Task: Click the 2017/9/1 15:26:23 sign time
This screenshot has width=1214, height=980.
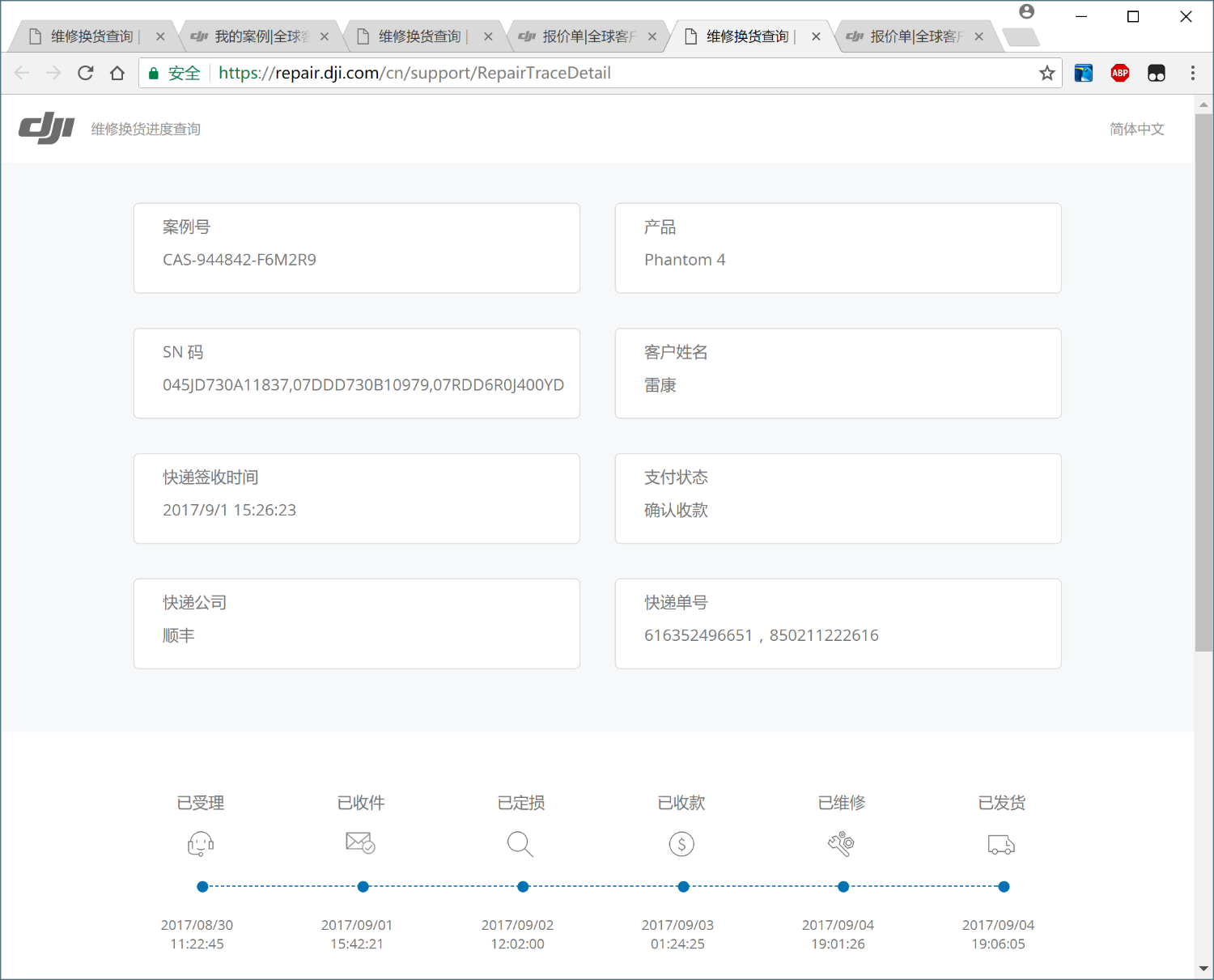Action: pos(229,510)
